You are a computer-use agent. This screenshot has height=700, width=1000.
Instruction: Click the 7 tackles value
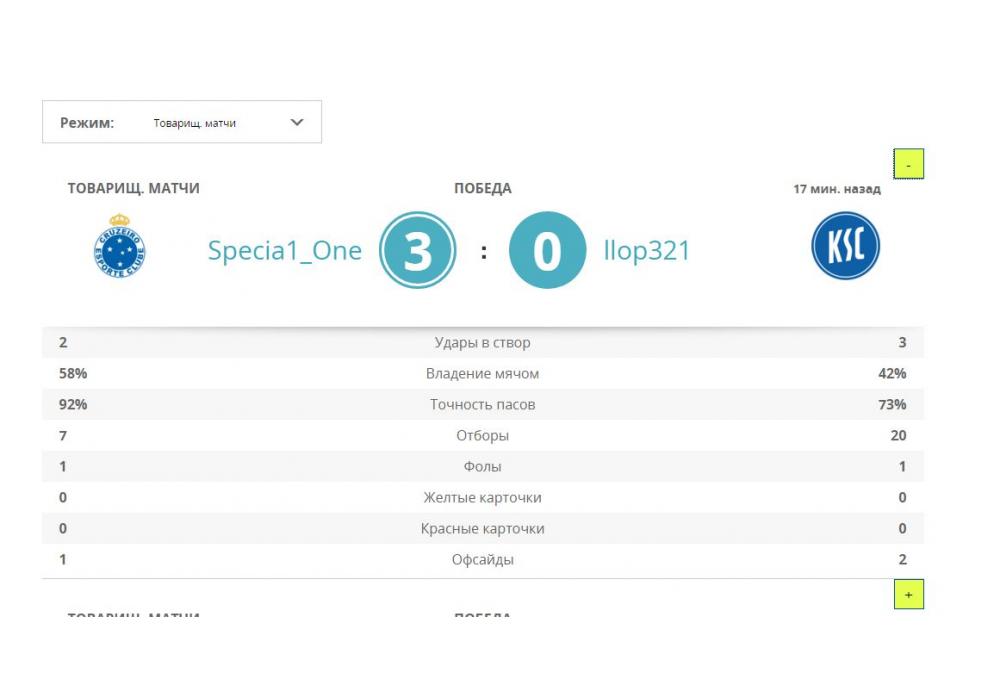[62, 435]
